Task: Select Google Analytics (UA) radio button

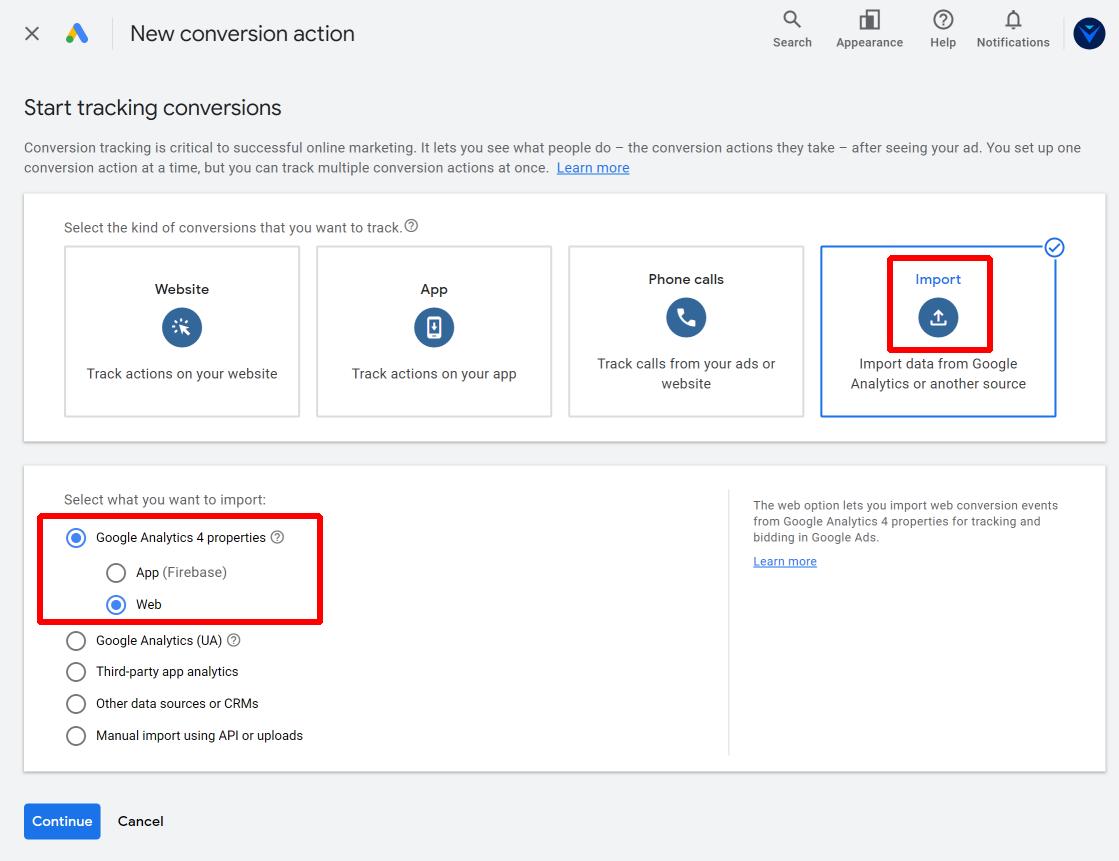Action: [x=76, y=640]
